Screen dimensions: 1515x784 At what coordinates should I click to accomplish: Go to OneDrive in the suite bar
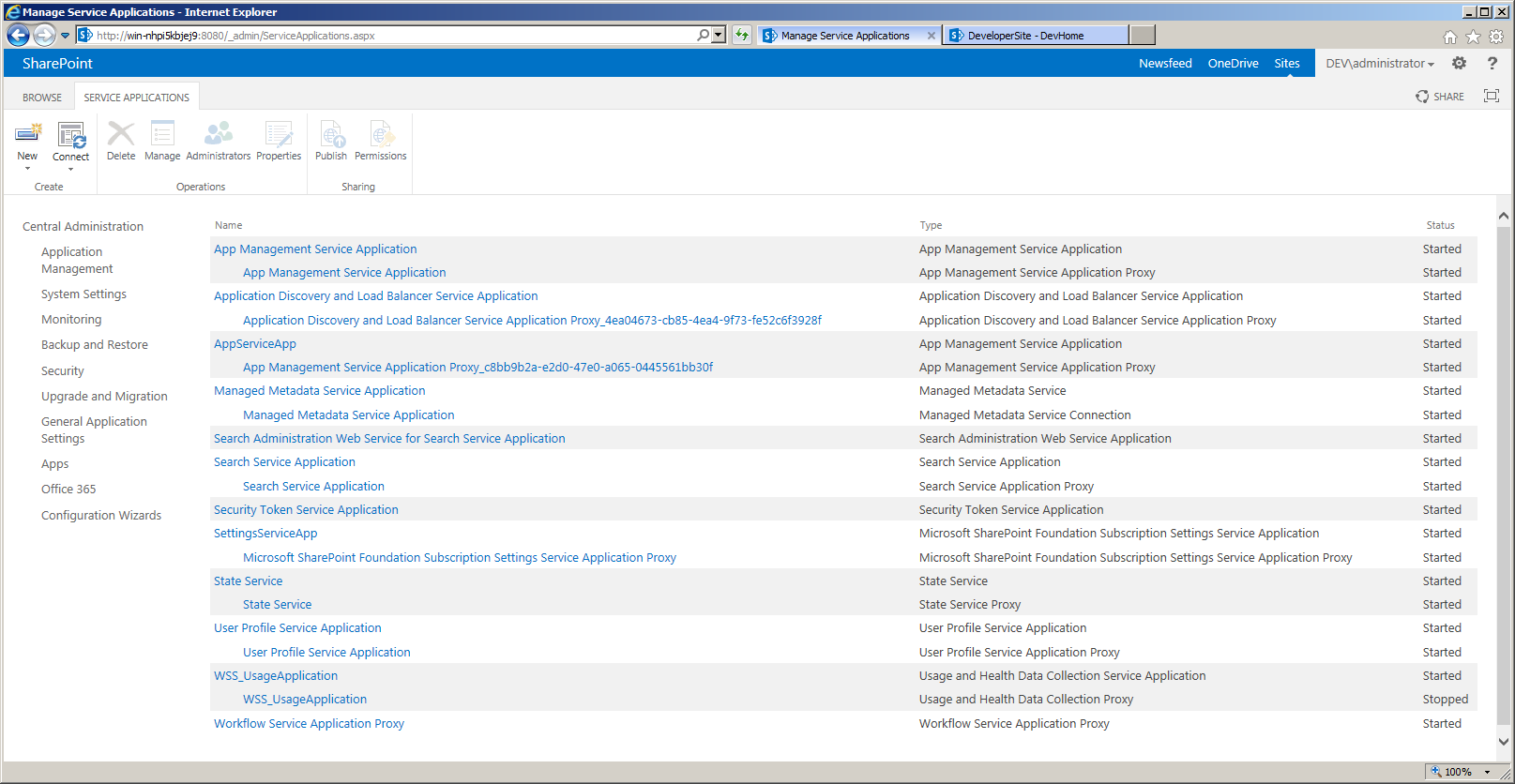1233,63
